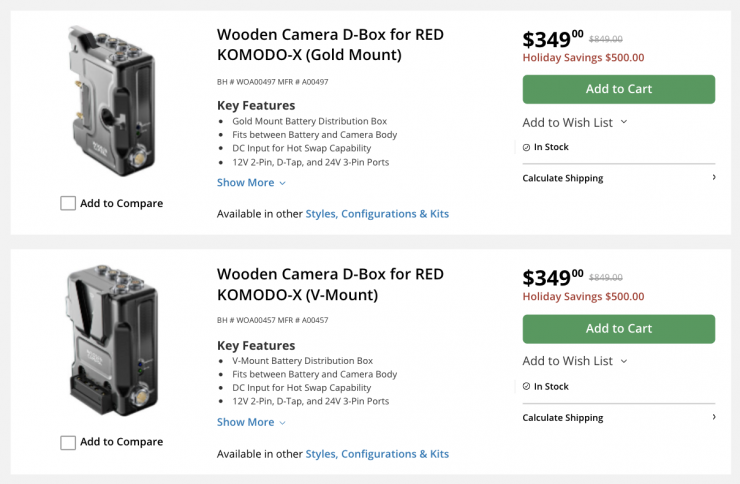
Task: View Gold Mount D-Box product image
Action: [112, 100]
